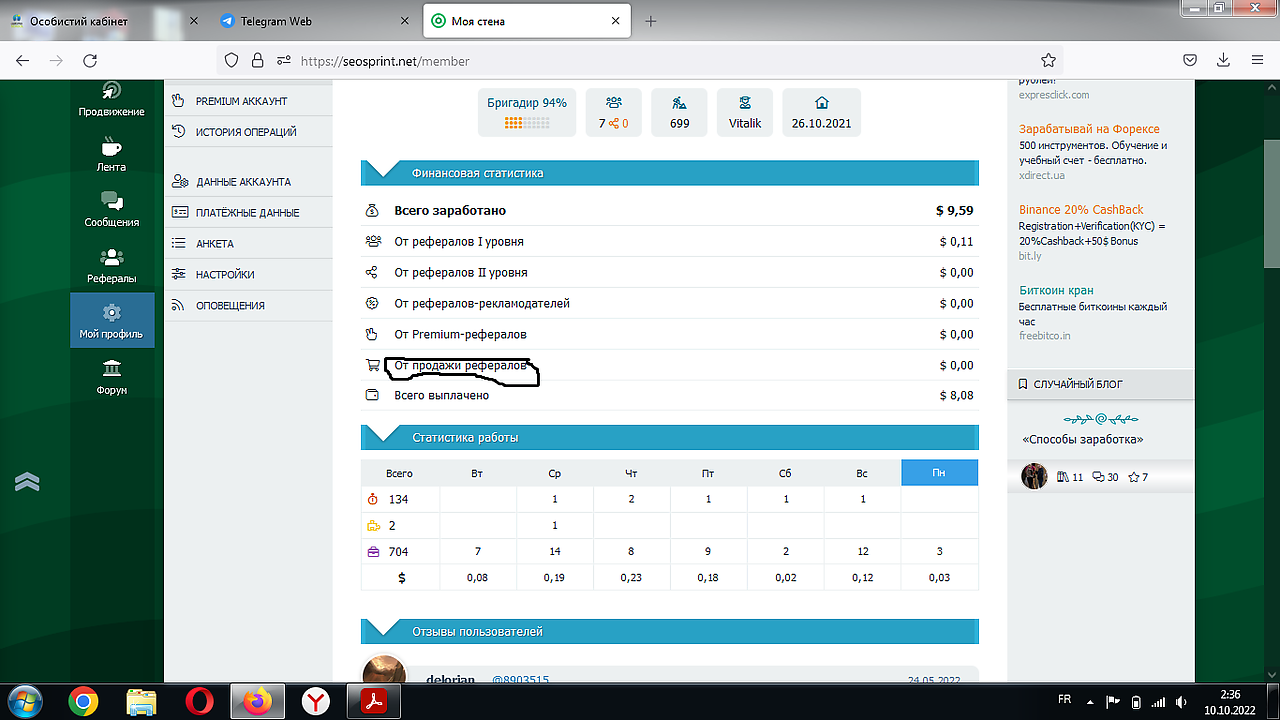Launch Opera from the taskbar
Screen dimensions: 1280x720
point(199,702)
